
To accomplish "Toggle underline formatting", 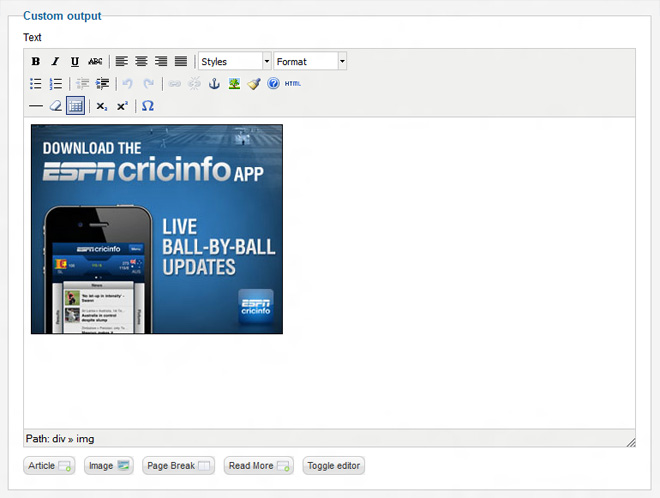I will (75, 62).
